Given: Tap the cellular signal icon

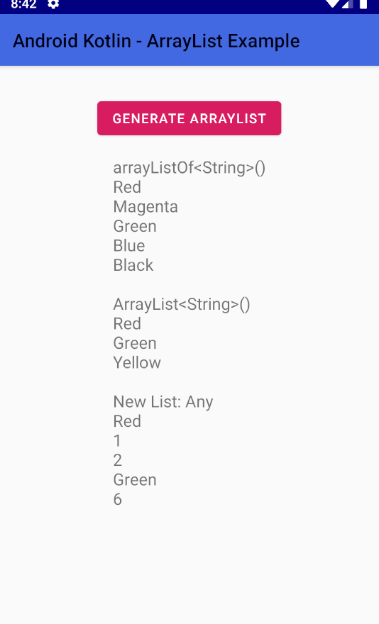Looking at the screenshot, I should [x=347, y=4].
